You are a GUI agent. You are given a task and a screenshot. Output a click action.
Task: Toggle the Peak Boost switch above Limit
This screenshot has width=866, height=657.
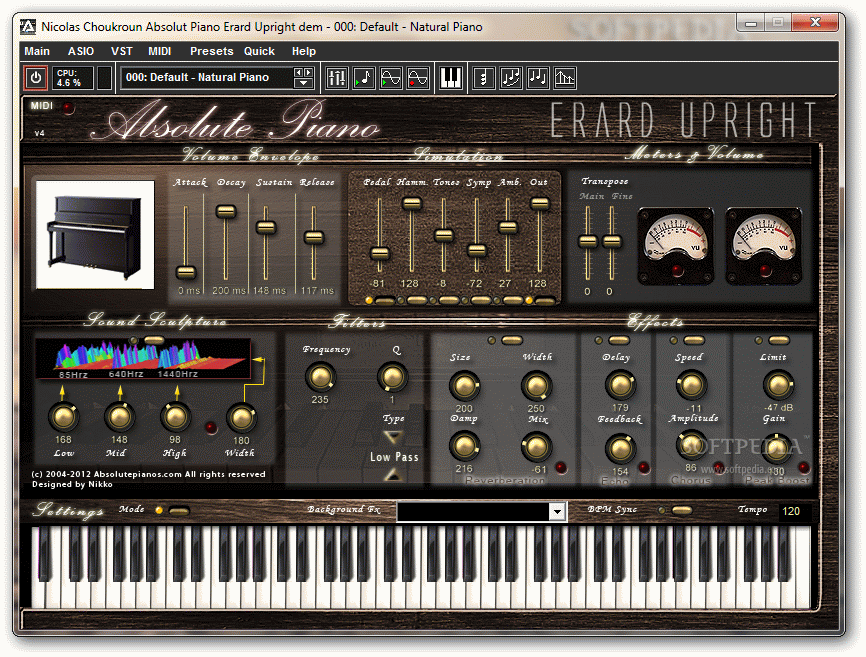(x=779, y=341)
